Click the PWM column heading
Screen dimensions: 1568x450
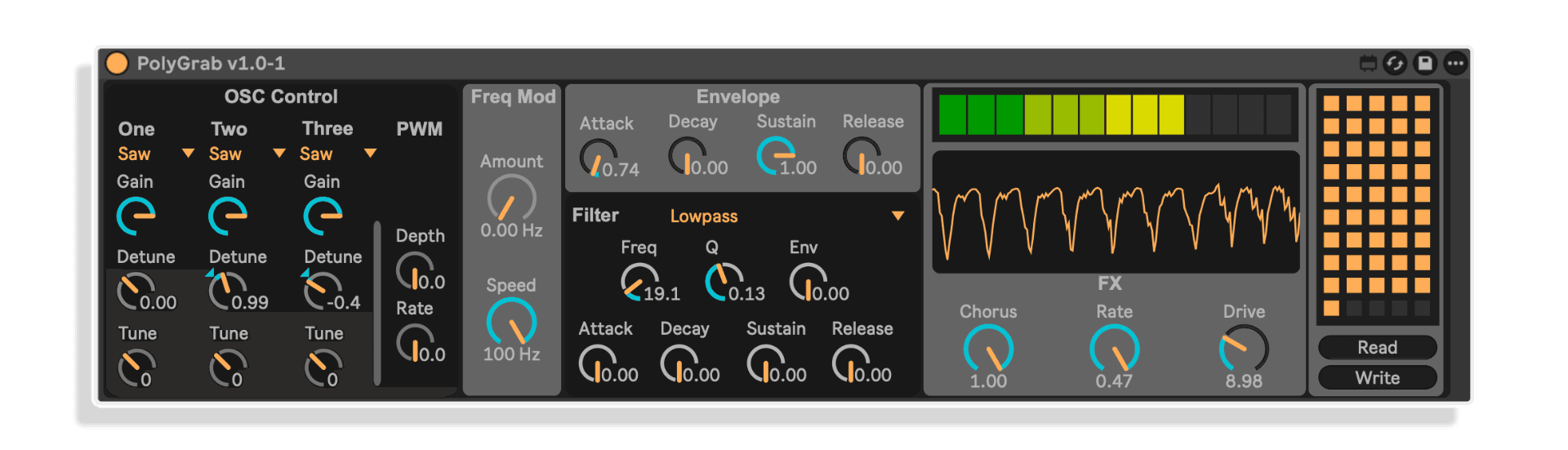click(x=419, y=129)
